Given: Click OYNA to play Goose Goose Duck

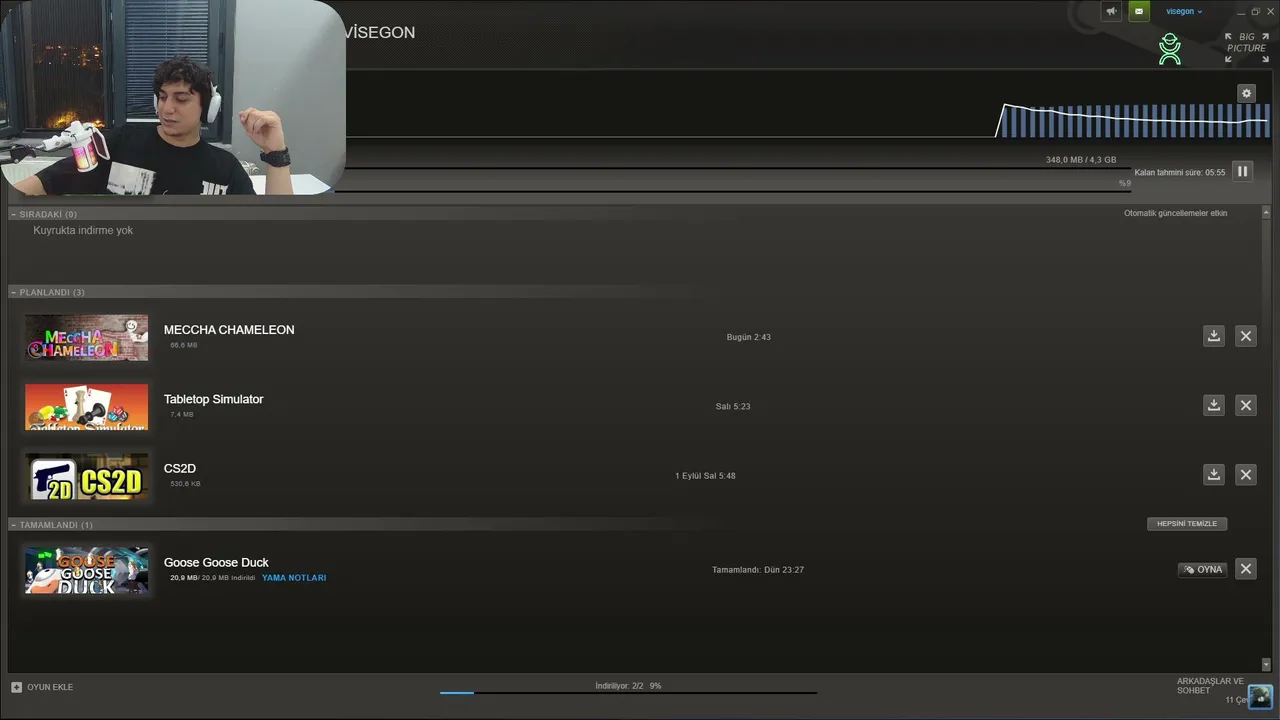Looking at the screenshot, I should click(x=1202, y=569).
